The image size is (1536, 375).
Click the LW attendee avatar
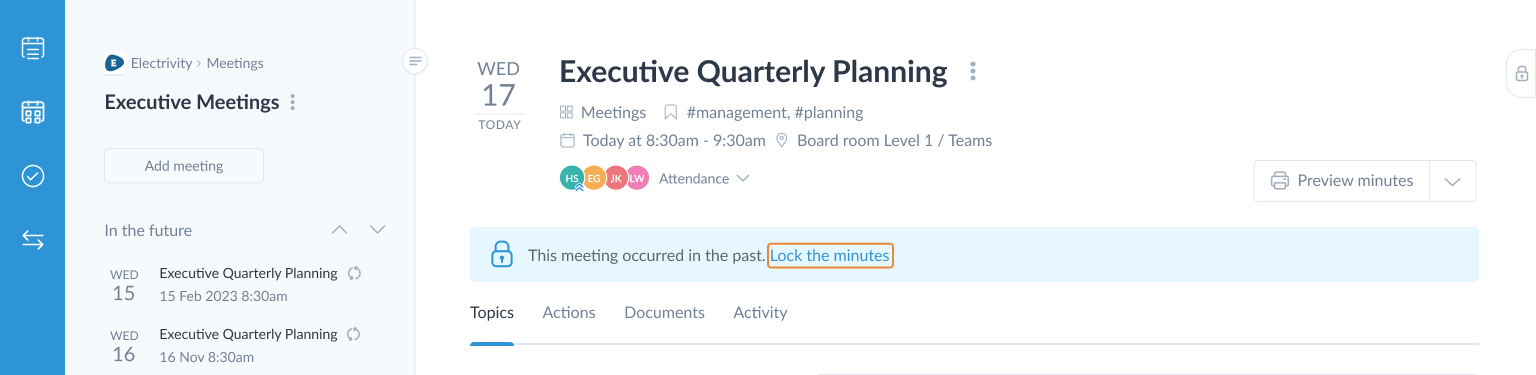coord(637,179)
